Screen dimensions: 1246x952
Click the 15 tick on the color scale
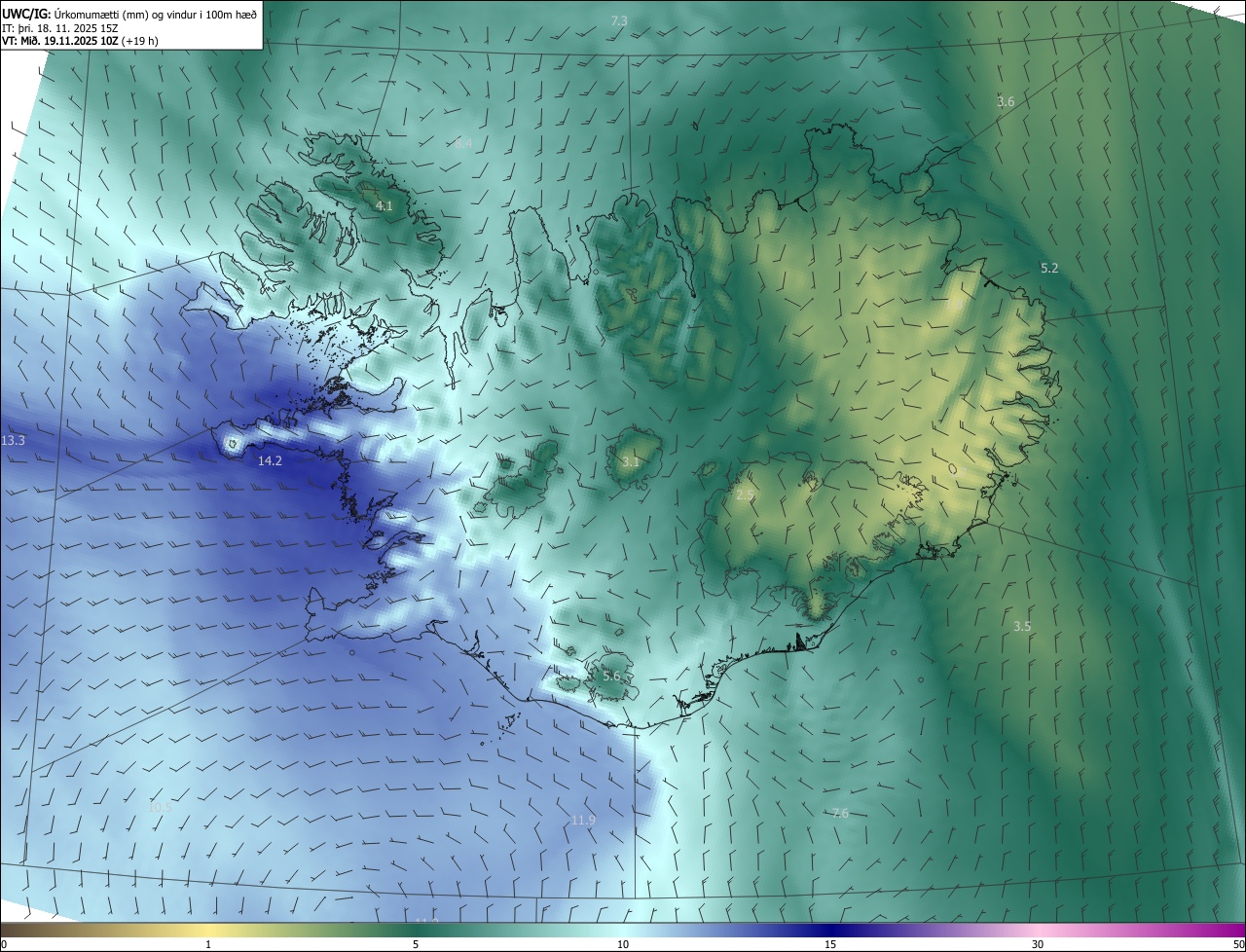coord(830,944)
